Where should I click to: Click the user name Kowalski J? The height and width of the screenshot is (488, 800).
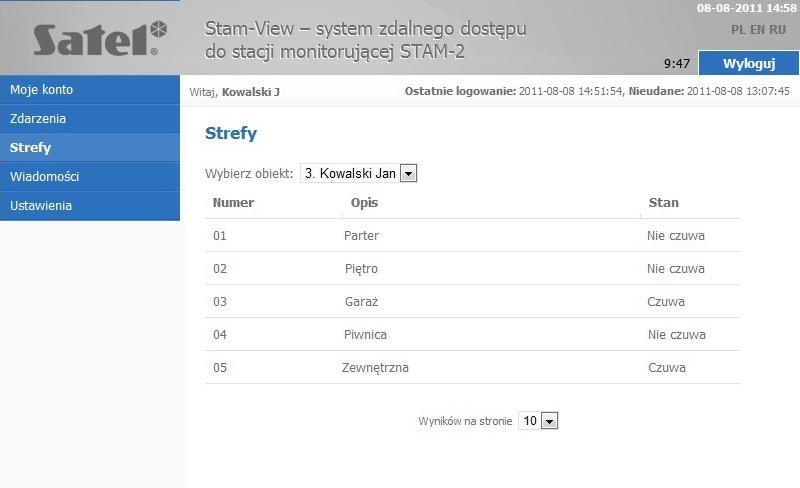coord(251,92)
